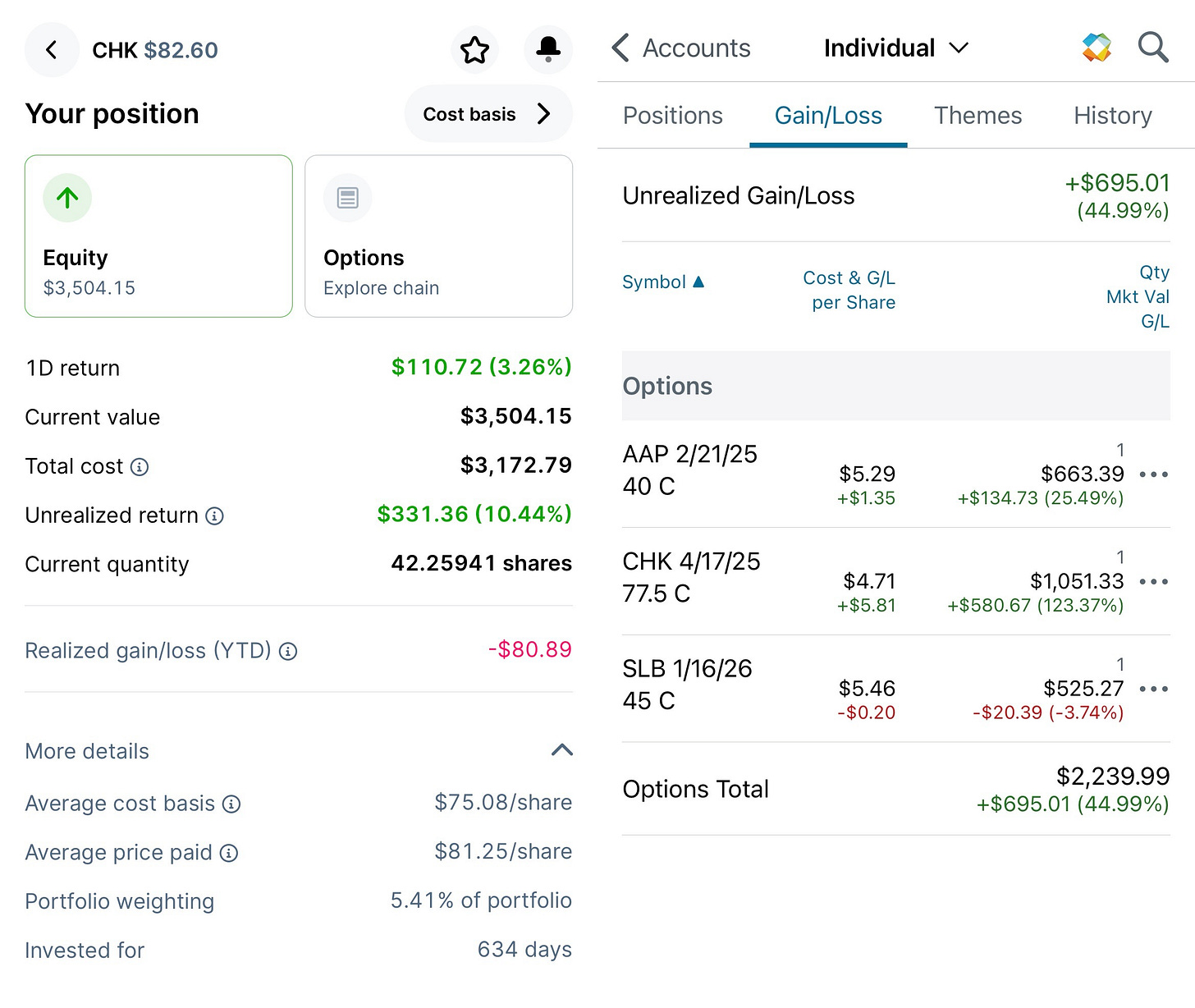Tap the Cost & G/L per Share header
1195x1008 pixels.
click(849, 291)
